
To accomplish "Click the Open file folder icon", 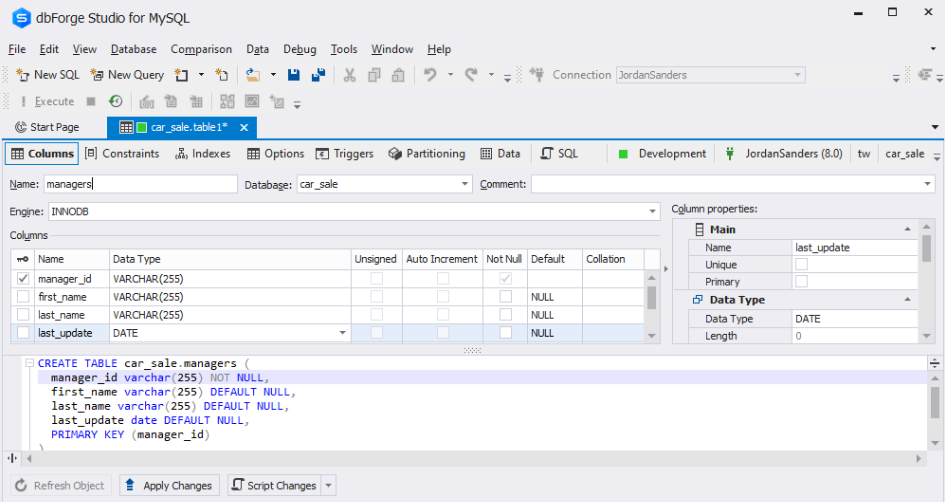I will click(253, 75).
